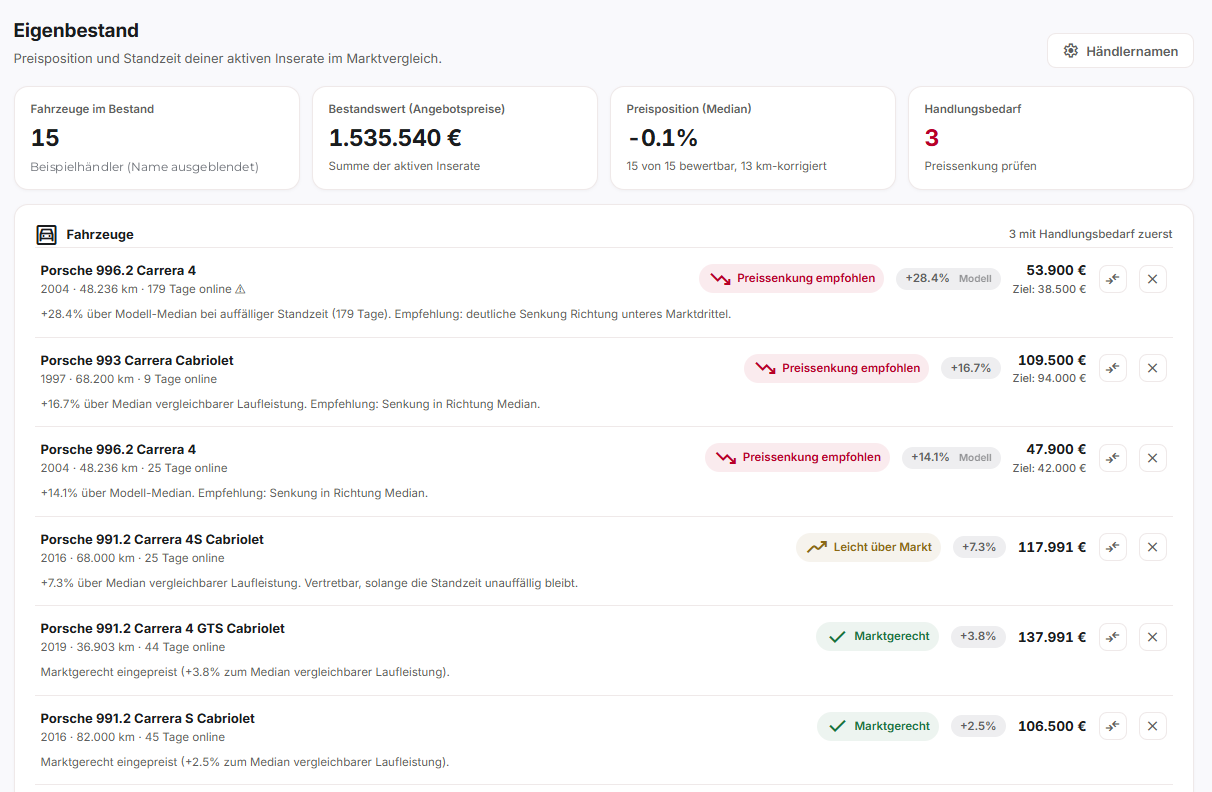Remove the 47.900 € Carrera 4 with X
1212x792 pixels.
tap(1153, 458)
